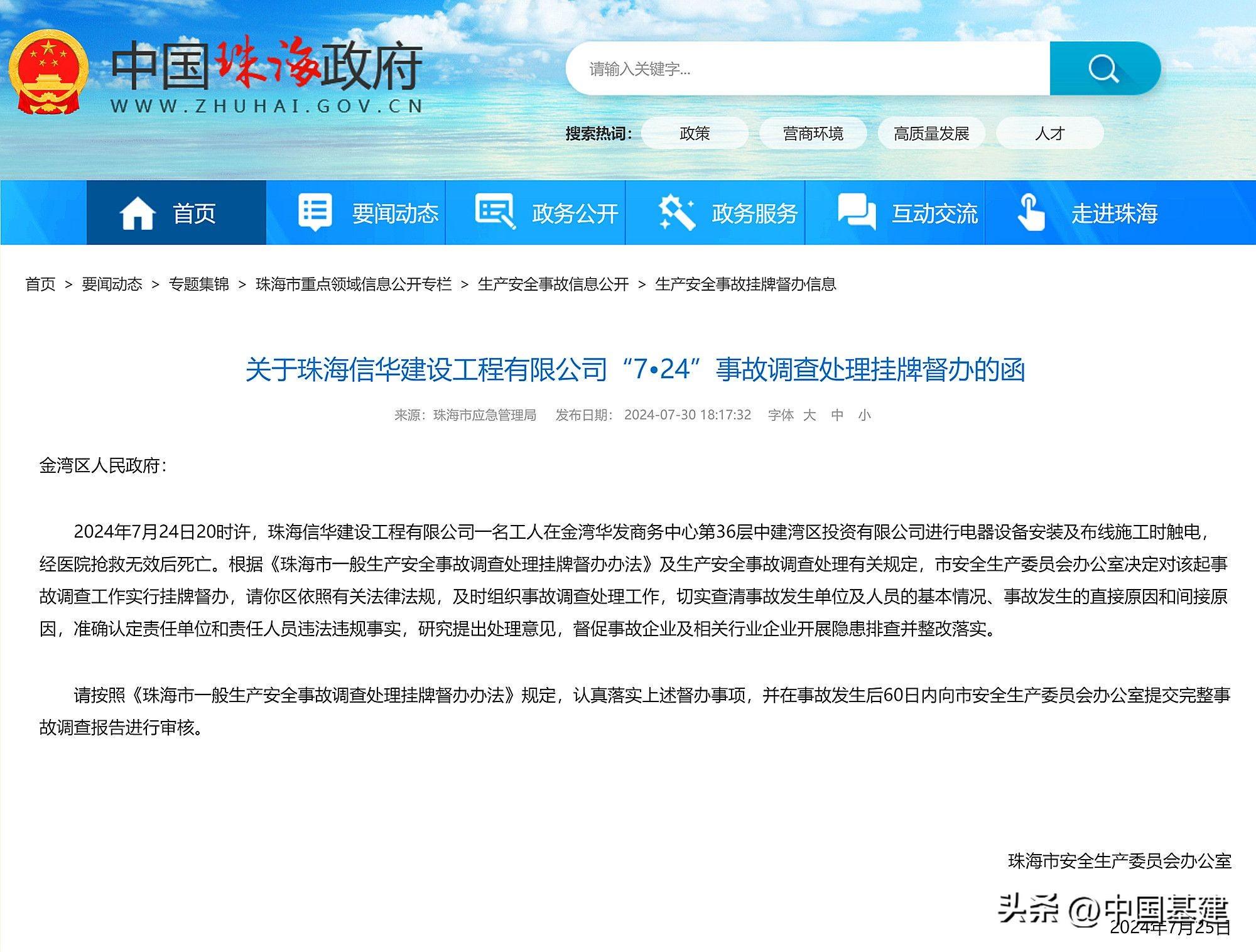Open the 首页 navigation tab

click(x=176, y=212)
